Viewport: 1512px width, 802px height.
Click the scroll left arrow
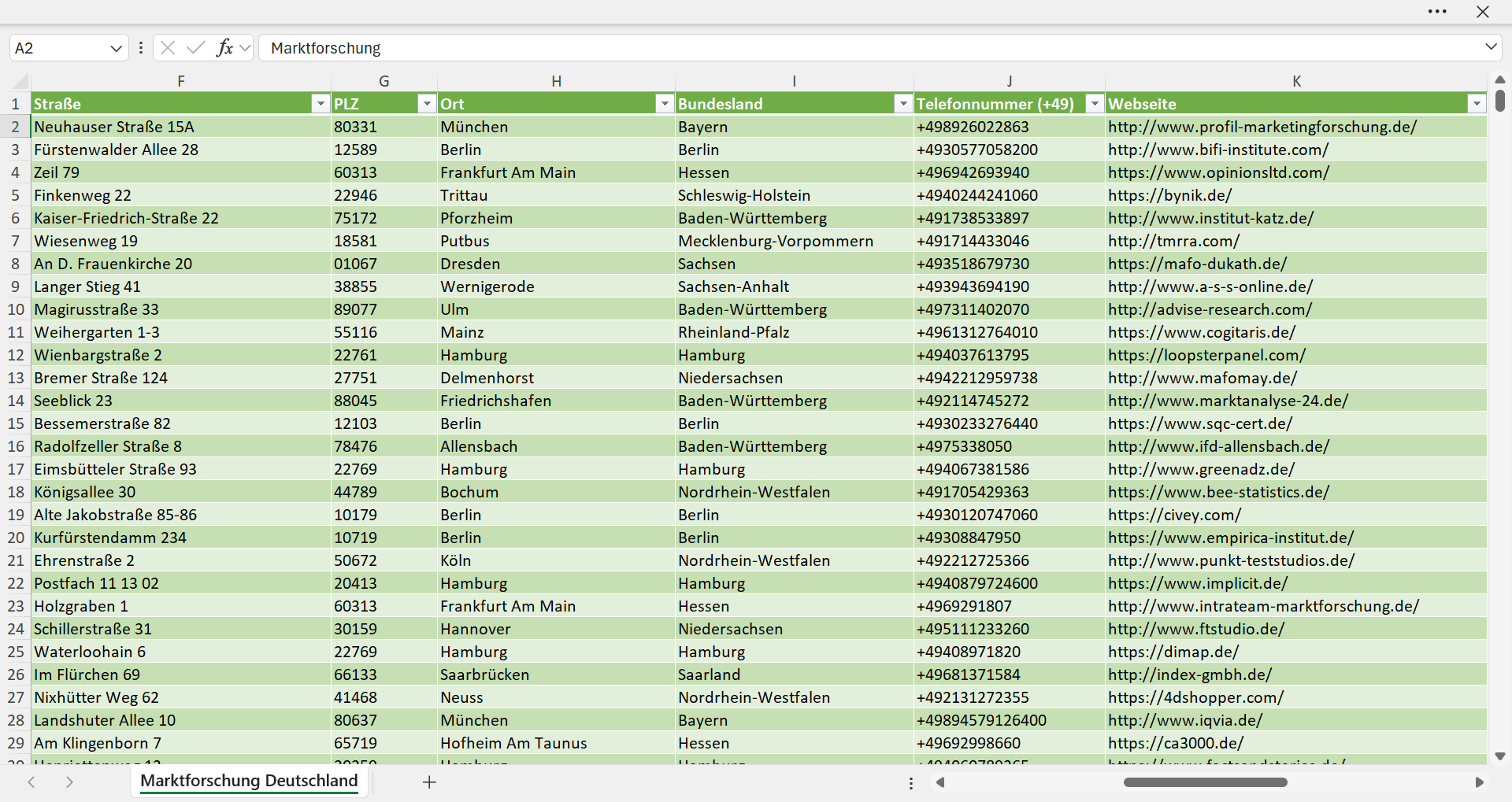[x=939, y=782]
